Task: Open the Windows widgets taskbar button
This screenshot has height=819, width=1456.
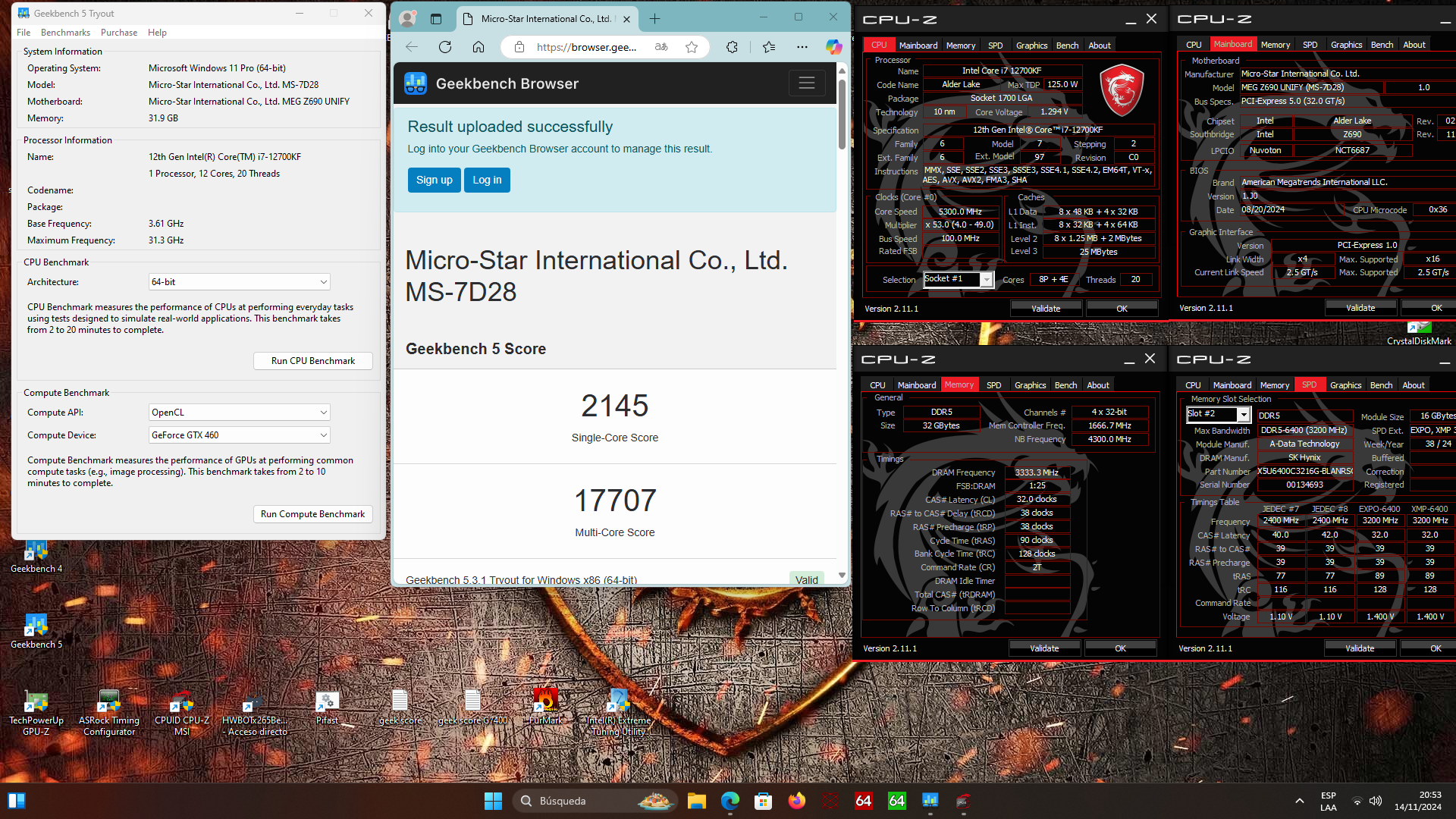Action: click(x=16, y=801)
